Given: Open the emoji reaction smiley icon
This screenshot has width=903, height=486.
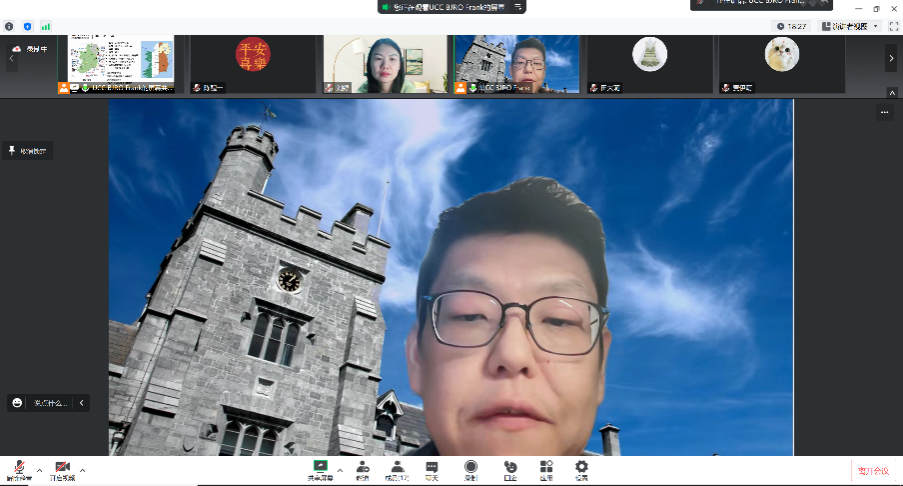Looking at the screenshot, I should pyautogui.click(x=17, y=403).
